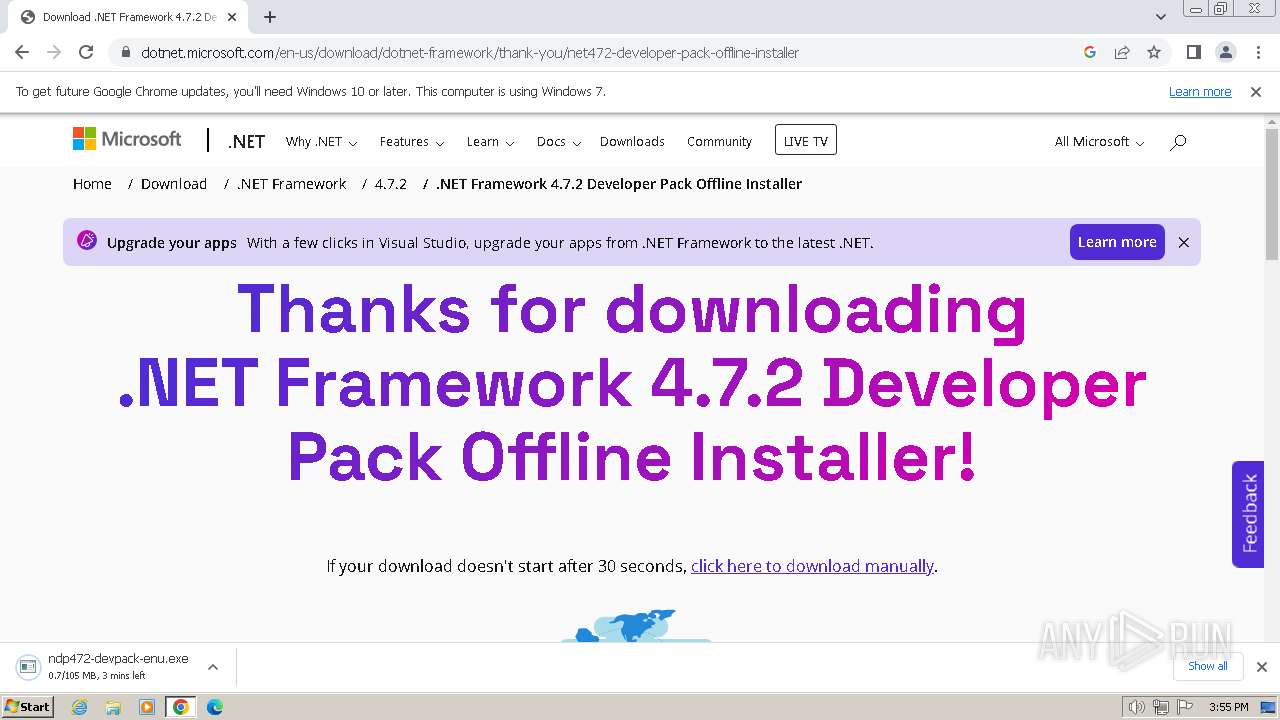Click the Learn more Chrome update link
Screen dimensions: 1280x720
pyautogui.click(x=1200, y=91)
